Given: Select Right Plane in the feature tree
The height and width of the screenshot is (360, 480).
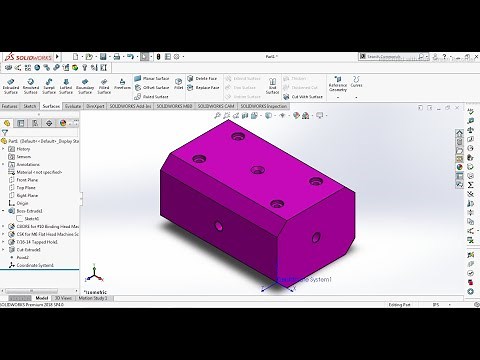Looking at the screenshot, I should [x=23, y=195].
